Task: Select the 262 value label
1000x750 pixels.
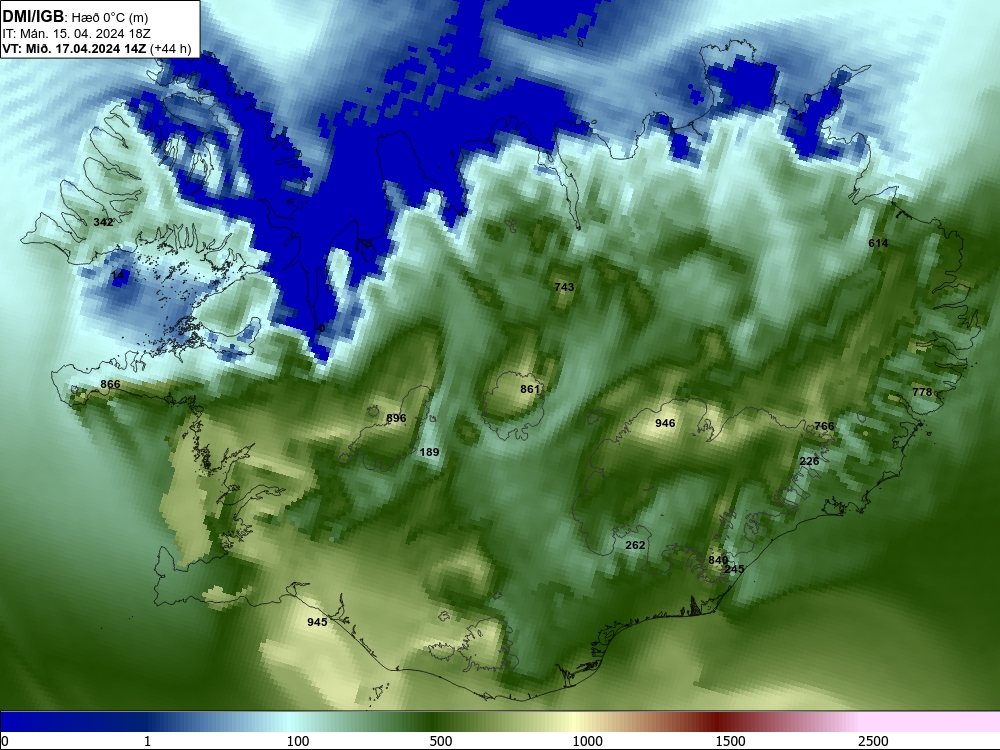Action: pos(635,545)
